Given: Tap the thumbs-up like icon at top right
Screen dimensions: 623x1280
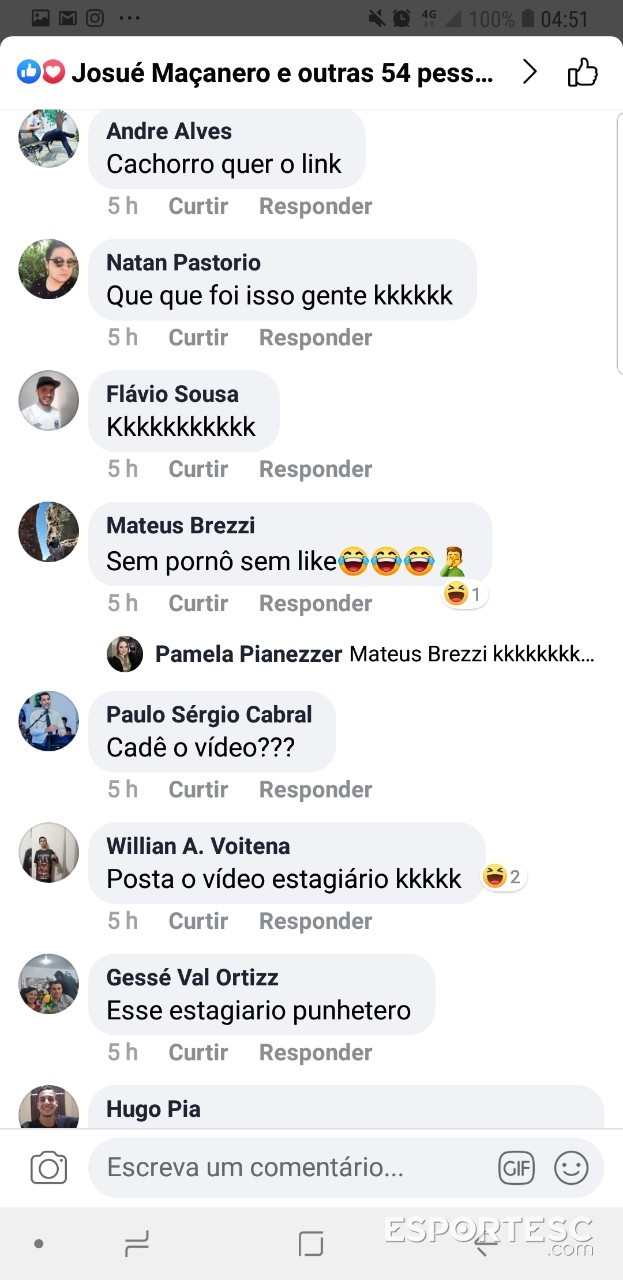Looking at the screenshot, I should (x=582, y=72).
